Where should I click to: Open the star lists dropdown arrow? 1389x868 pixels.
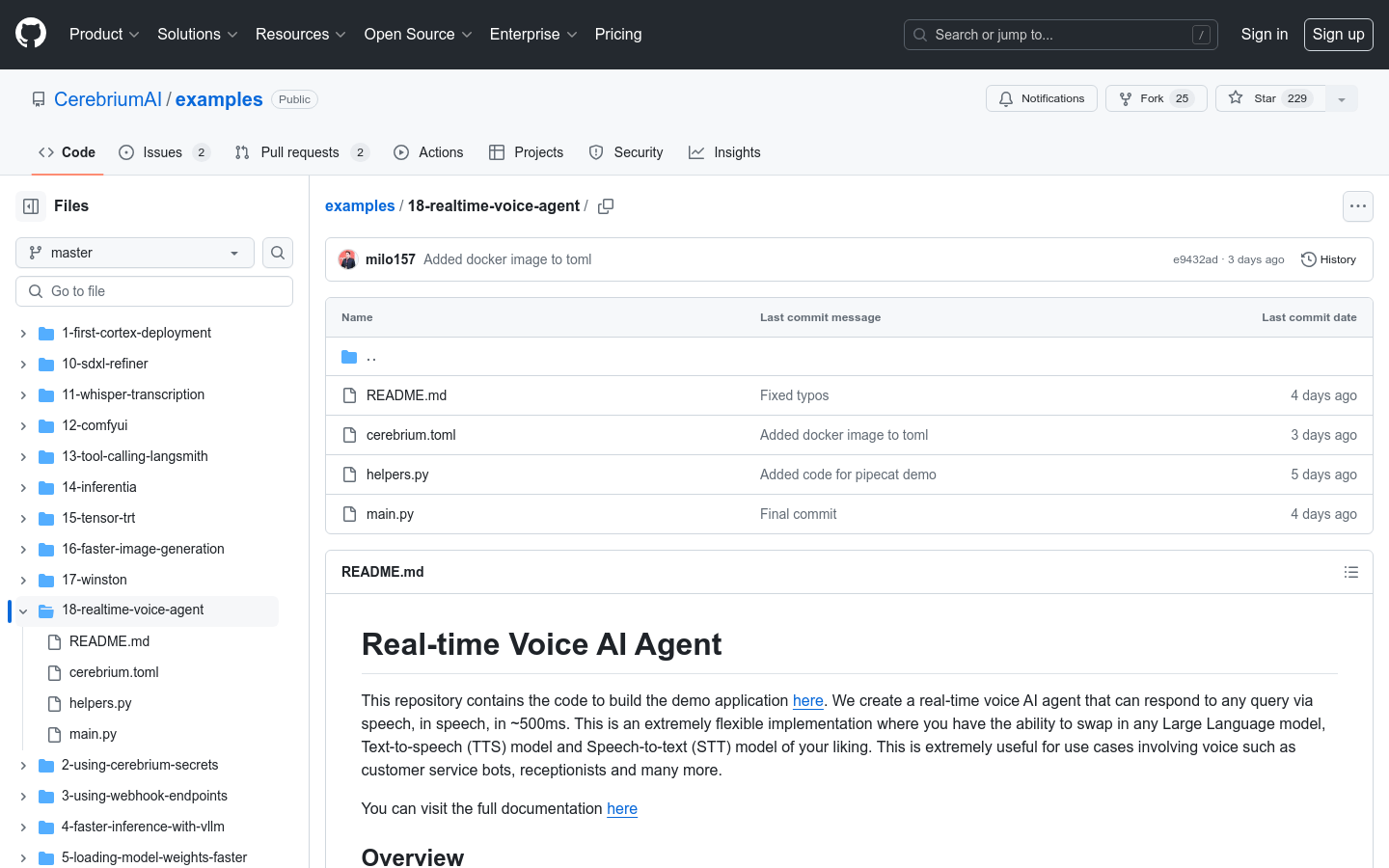[1342, 98]
